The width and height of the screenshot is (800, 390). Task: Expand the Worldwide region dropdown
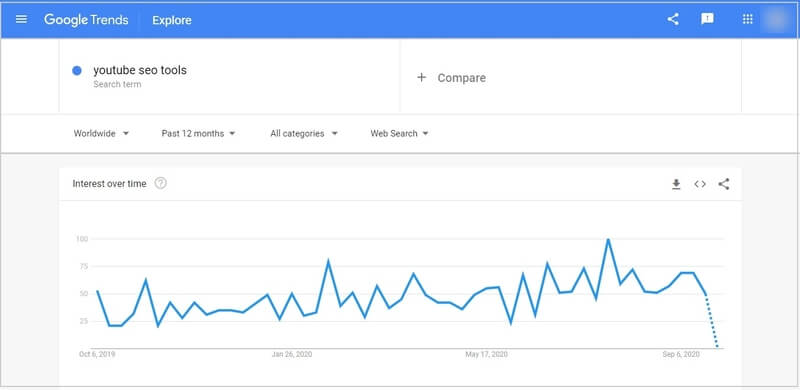101,133
